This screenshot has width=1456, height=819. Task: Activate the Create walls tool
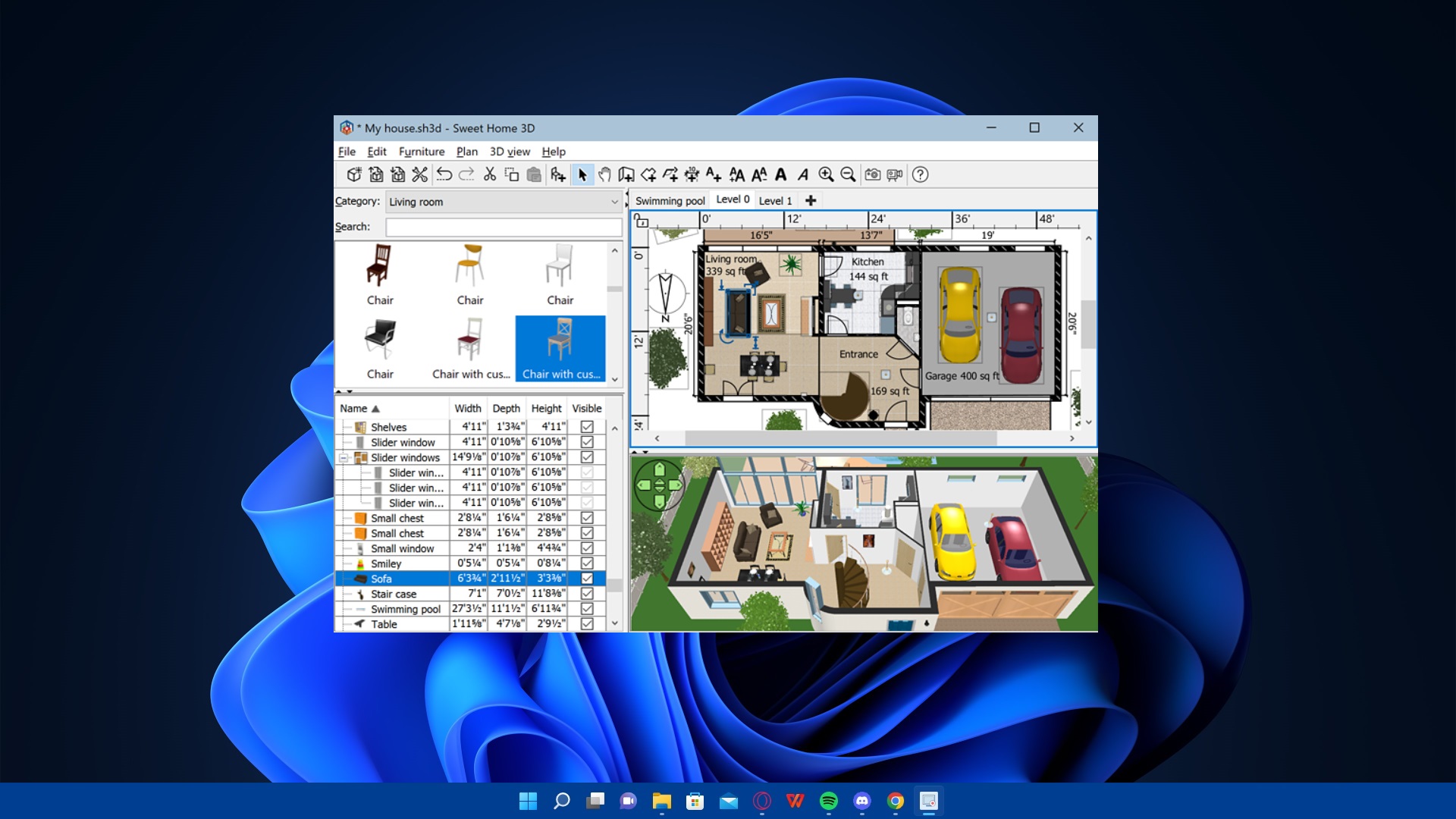(626, 174)
